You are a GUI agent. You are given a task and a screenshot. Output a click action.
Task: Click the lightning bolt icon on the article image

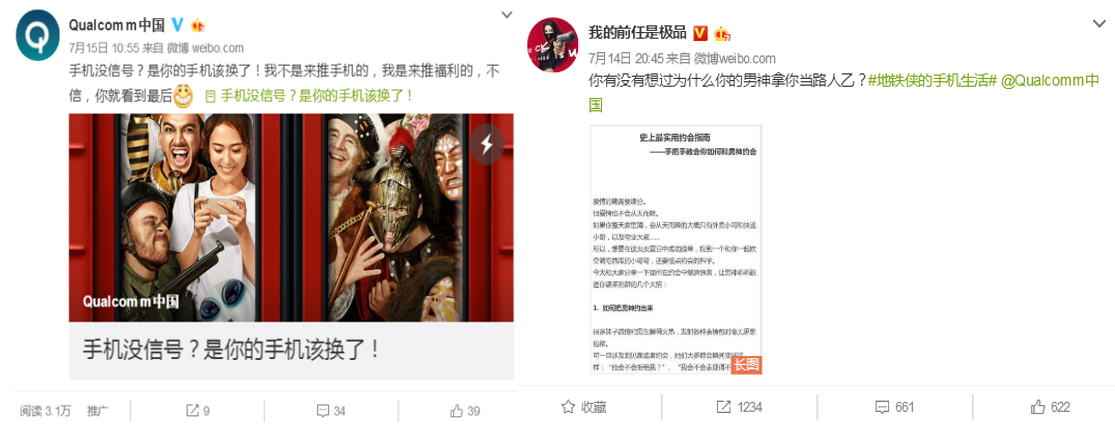487,144
